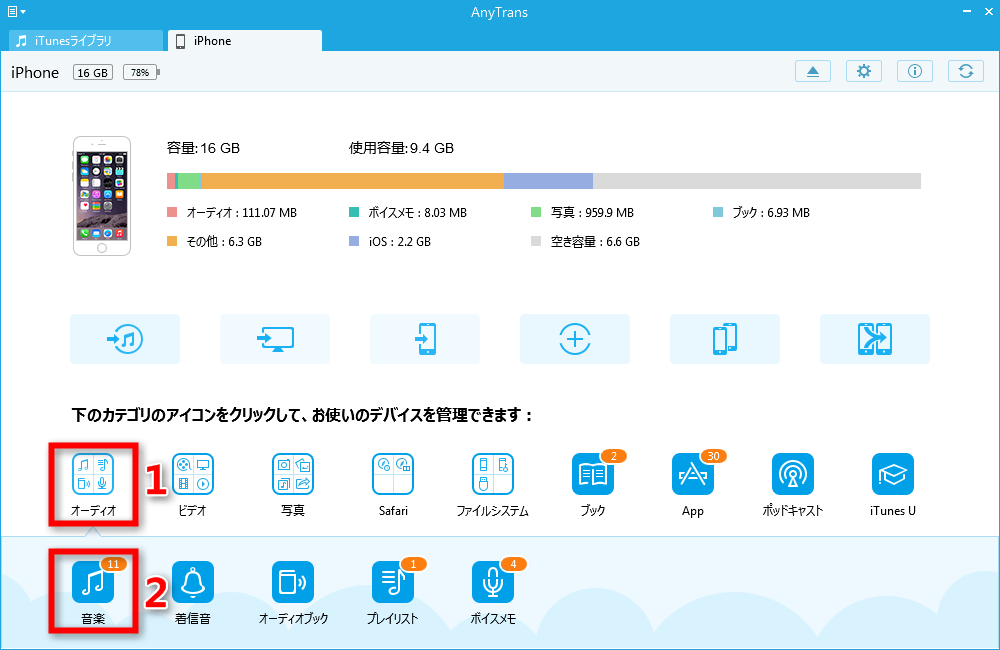Click the clone device shortcut
Viewport: 1000px width, 650px height.
874,339
